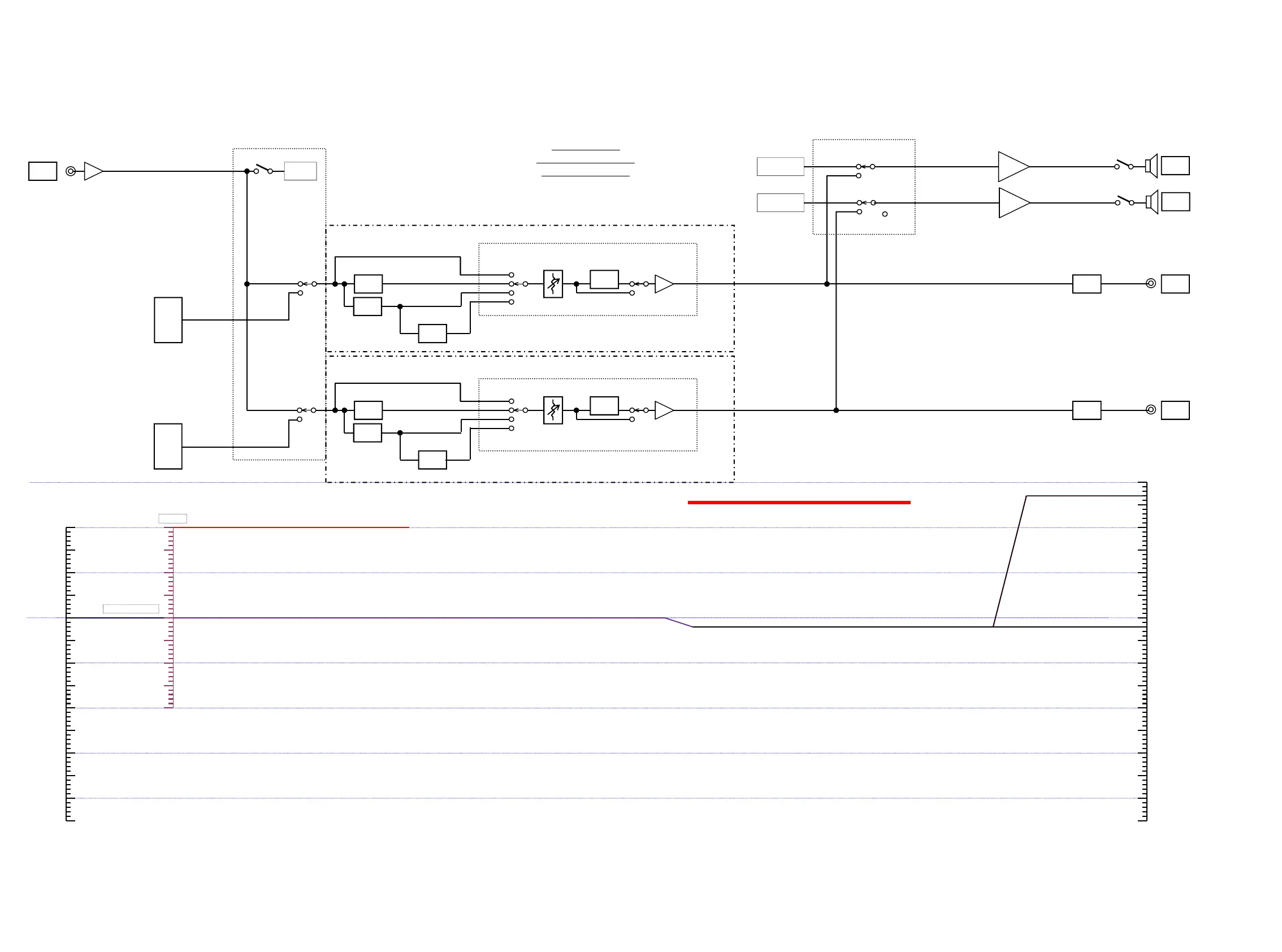
Task: Click the gray box right of the input switch
Action: 300,171
